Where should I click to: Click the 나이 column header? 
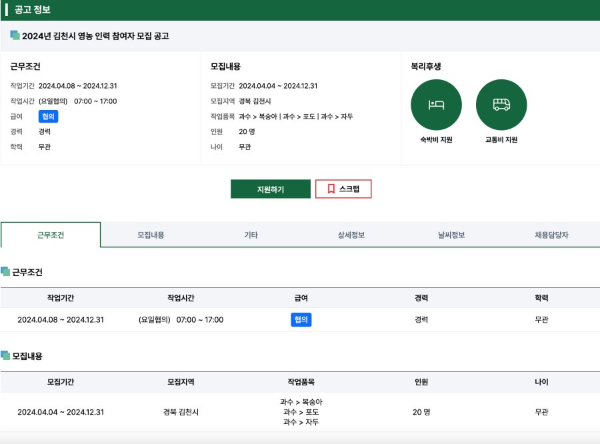pyautogui.click(x=541, y=382)
